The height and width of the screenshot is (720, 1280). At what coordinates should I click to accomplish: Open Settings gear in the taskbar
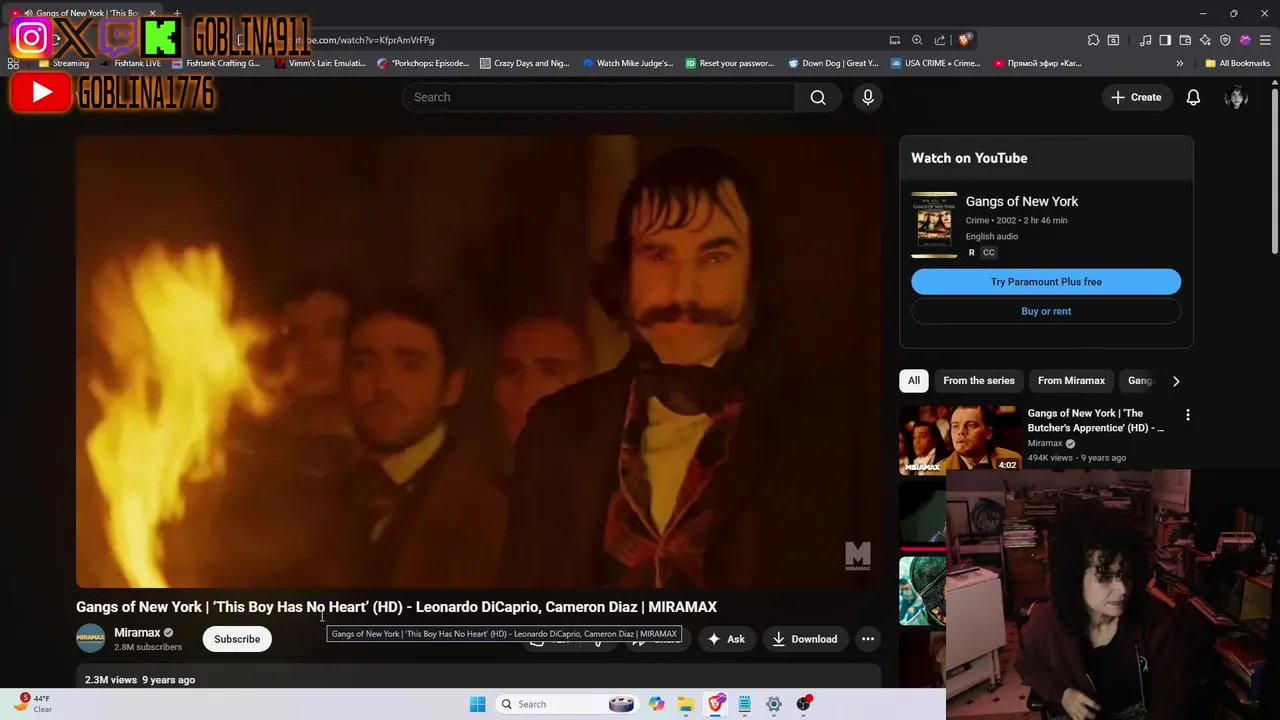pos(774,704)
